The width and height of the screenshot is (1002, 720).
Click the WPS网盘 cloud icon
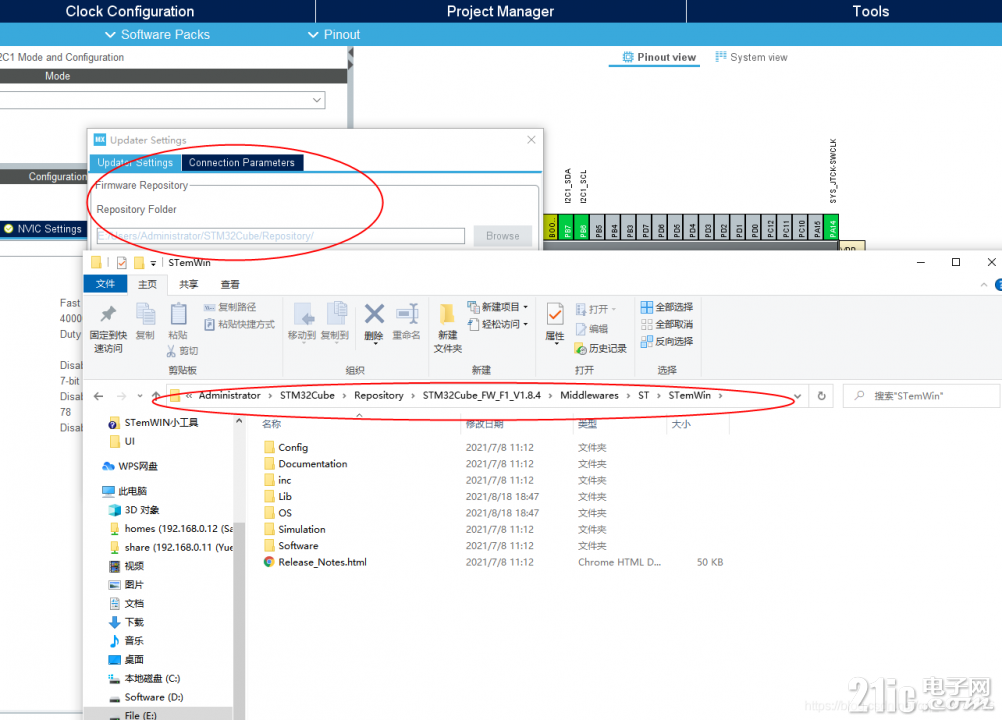pyautogui.click(x=109, y=466)
